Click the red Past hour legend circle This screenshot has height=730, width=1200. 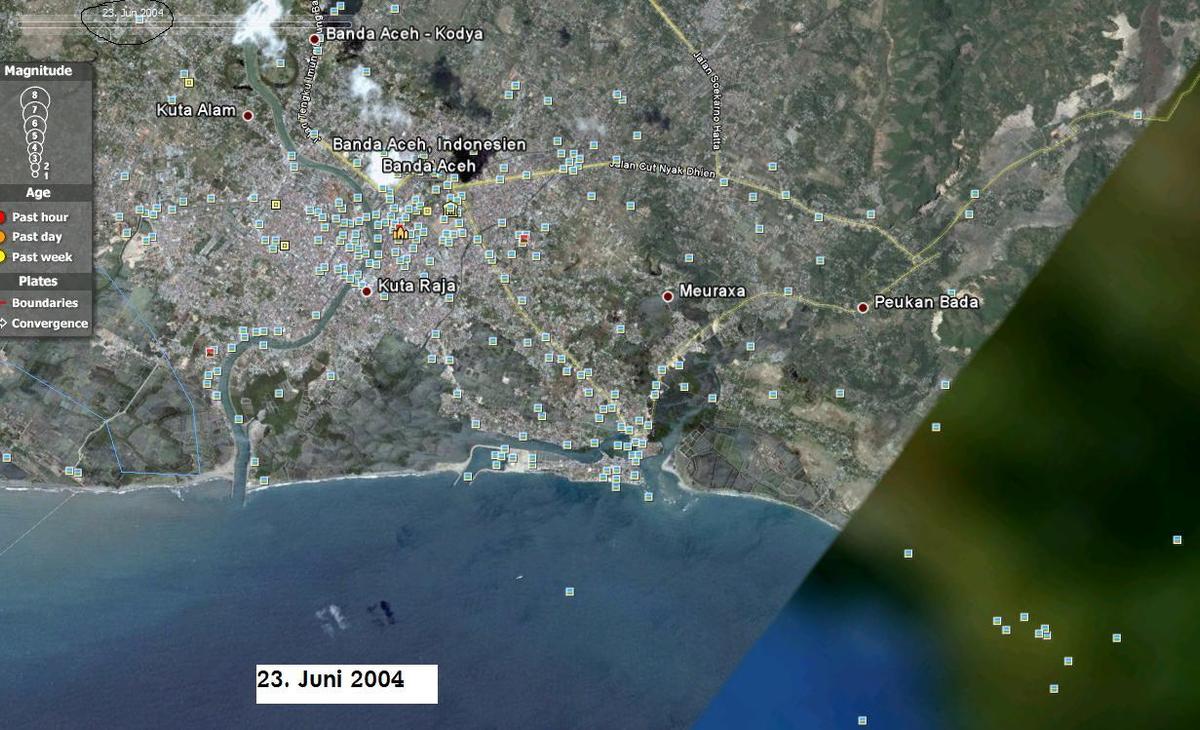(x=4, y=217)
